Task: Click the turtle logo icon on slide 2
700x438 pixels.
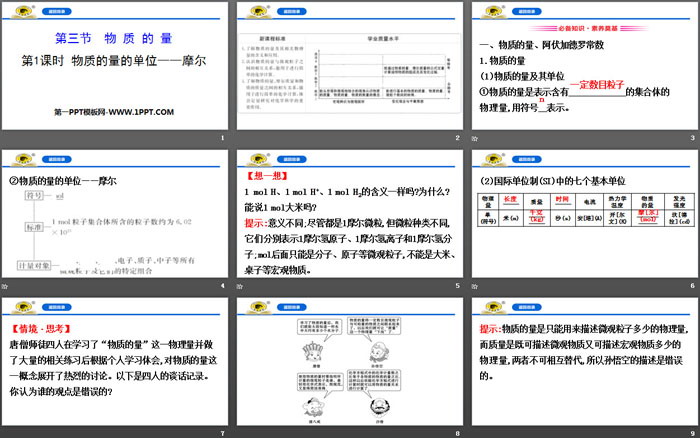Action: click(x=254, y=13)
